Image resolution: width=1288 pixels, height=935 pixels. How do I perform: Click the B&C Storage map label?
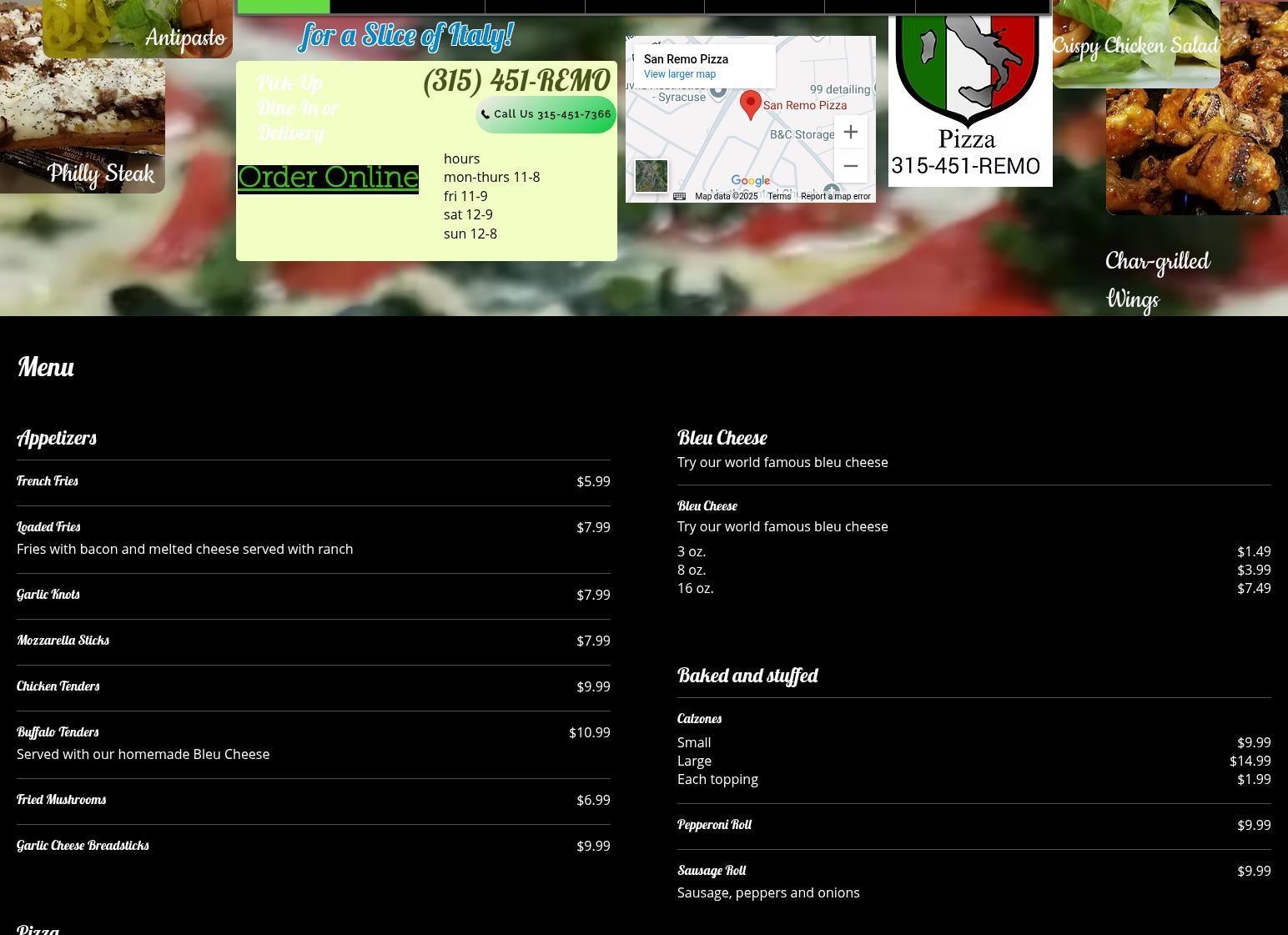coord(802,135)
